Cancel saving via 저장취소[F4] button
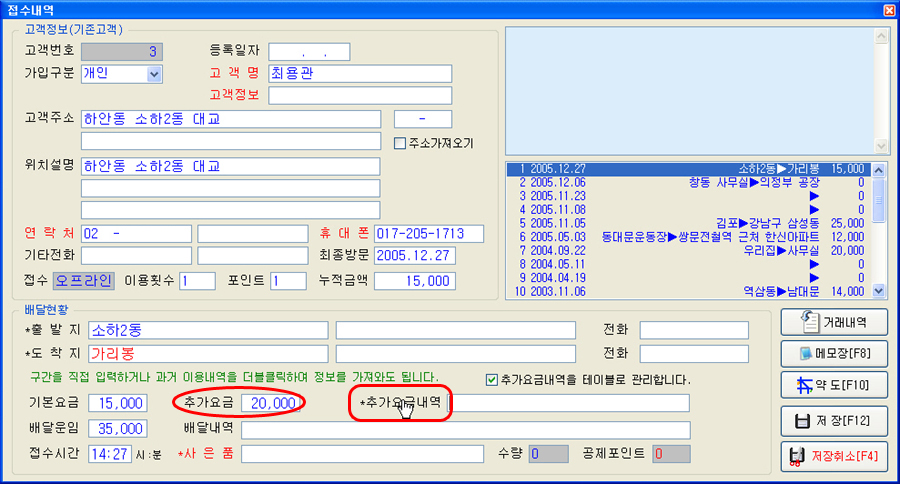This screenshot has width=900, height=484. coord(833,456)
